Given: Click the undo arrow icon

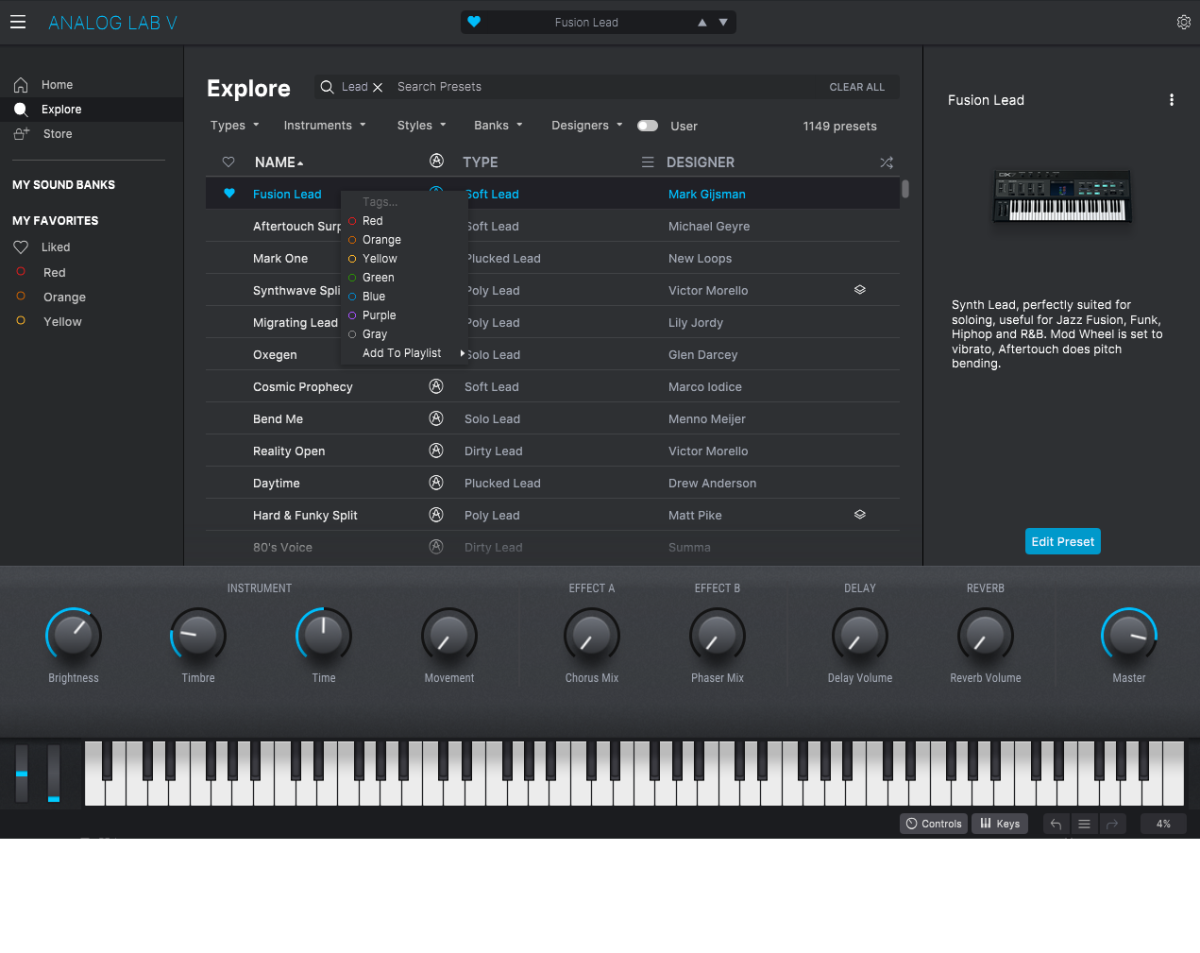Looking at the screenshot, I should tap(1056, 824).
